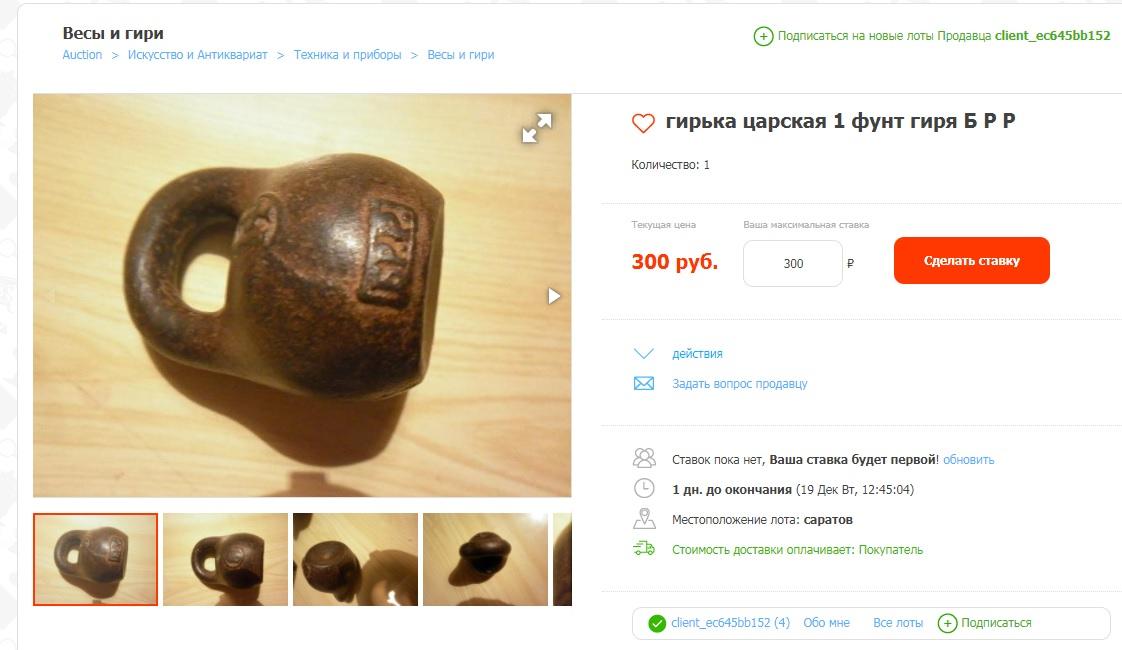
Task: Click the green verified checkmark by seller name
Action: [x=656, y=624]
